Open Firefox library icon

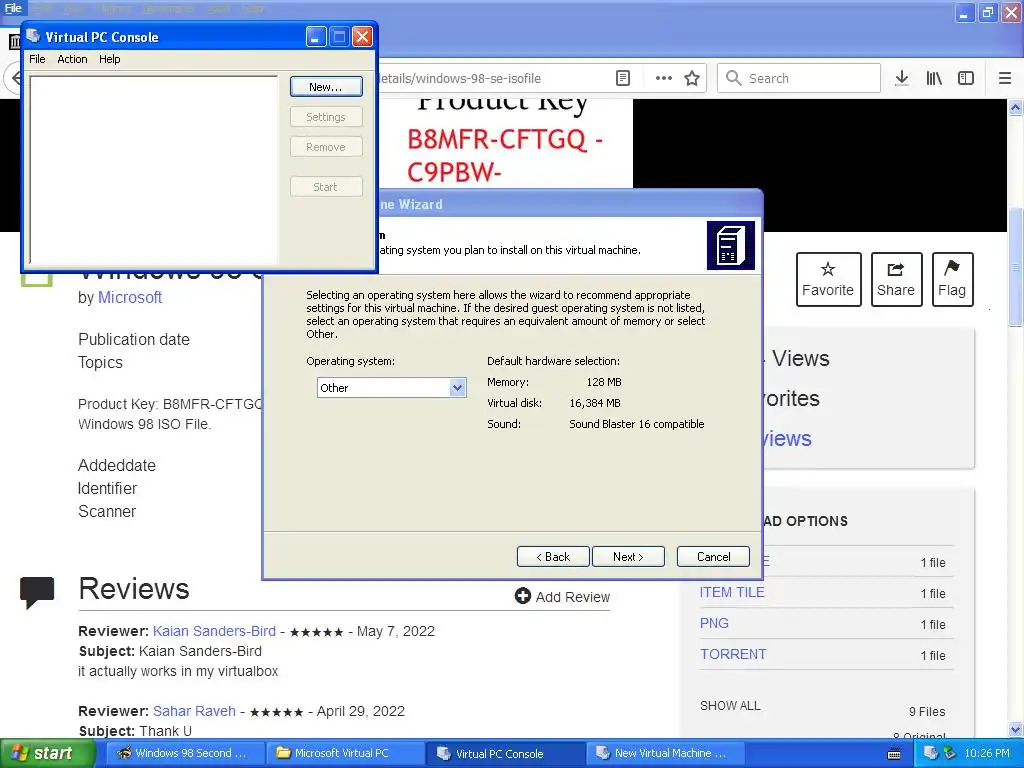(934, 78)
